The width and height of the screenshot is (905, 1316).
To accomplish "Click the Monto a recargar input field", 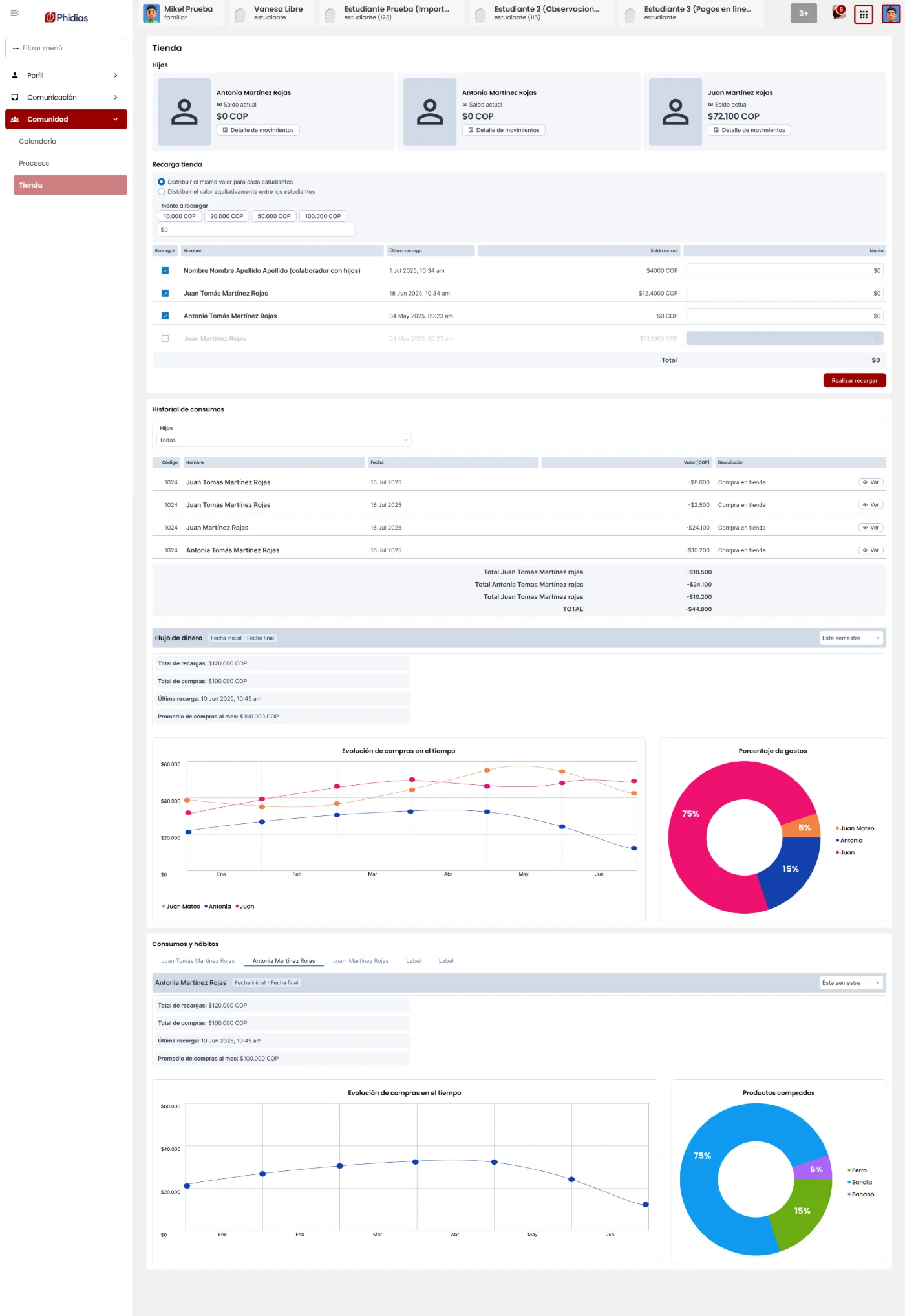I will pyautogui.click(x=257, y=230).
